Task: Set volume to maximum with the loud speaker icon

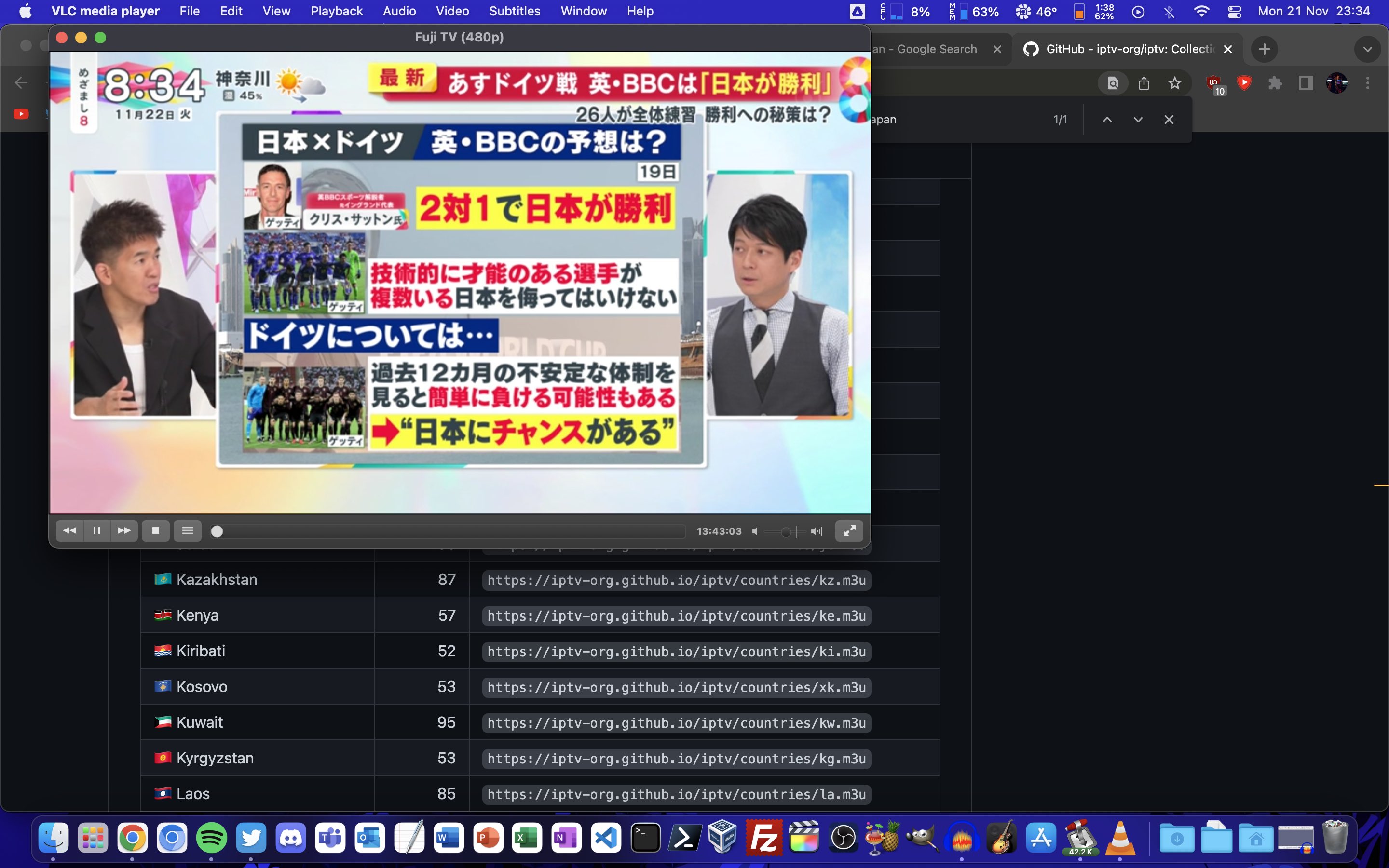Action: coord(816,531)
